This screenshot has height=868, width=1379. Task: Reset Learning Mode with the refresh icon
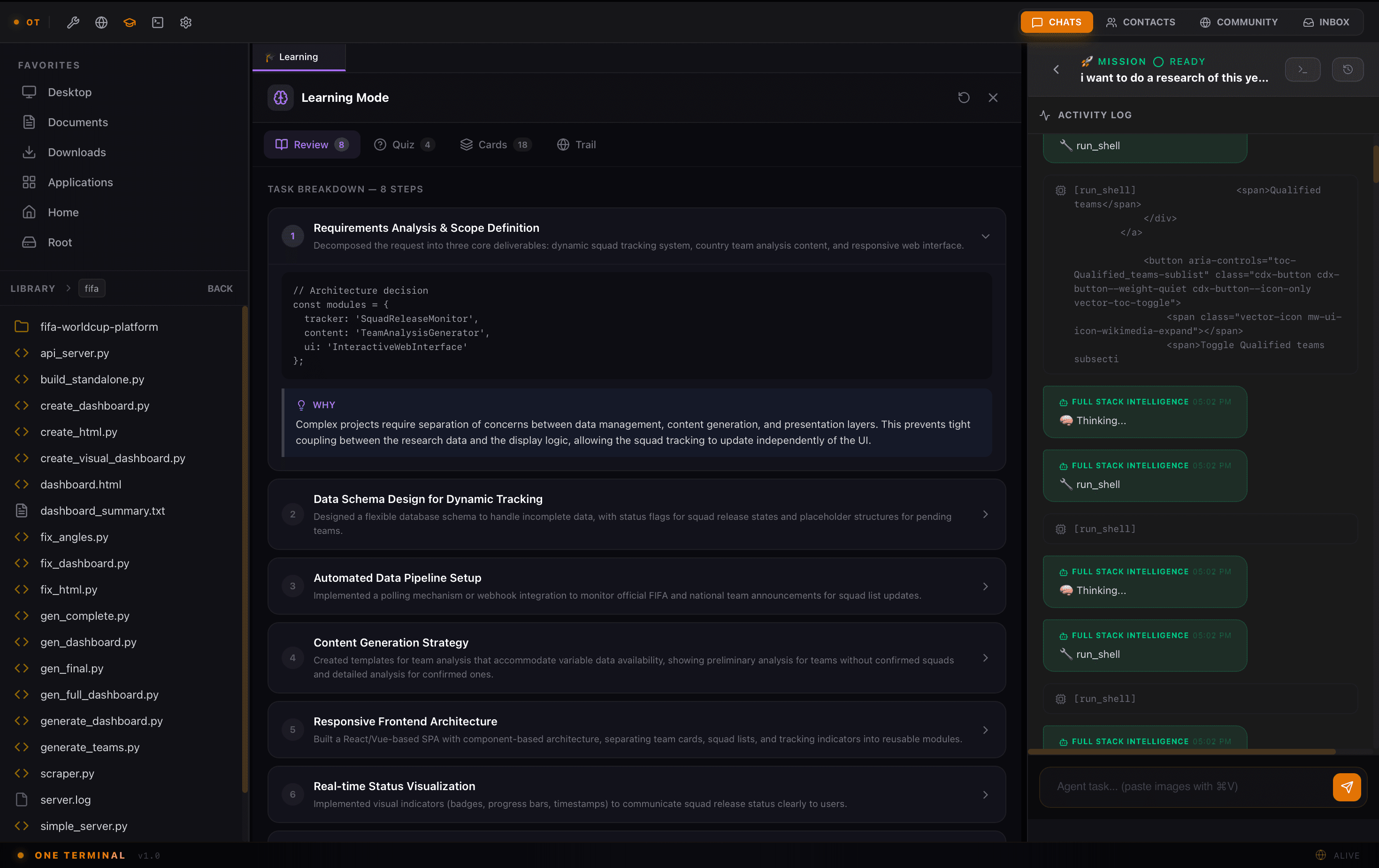click(964, 98)
